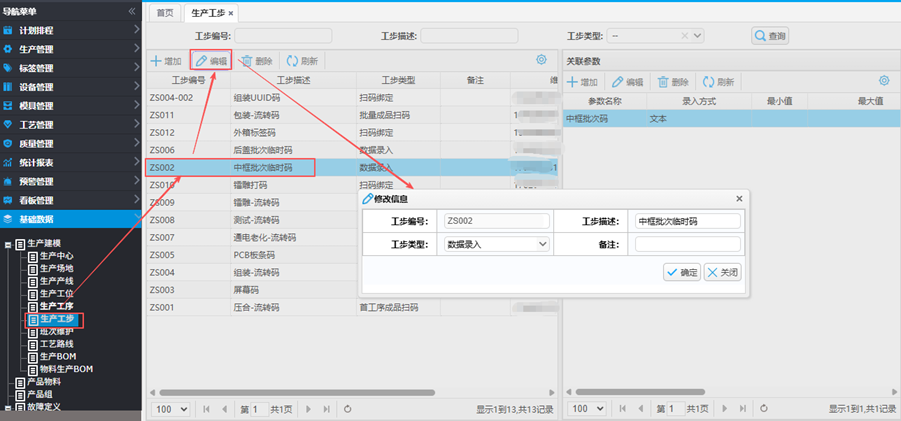
Task: Click the 质量管理 shield icon
Action: click(8, 144)
